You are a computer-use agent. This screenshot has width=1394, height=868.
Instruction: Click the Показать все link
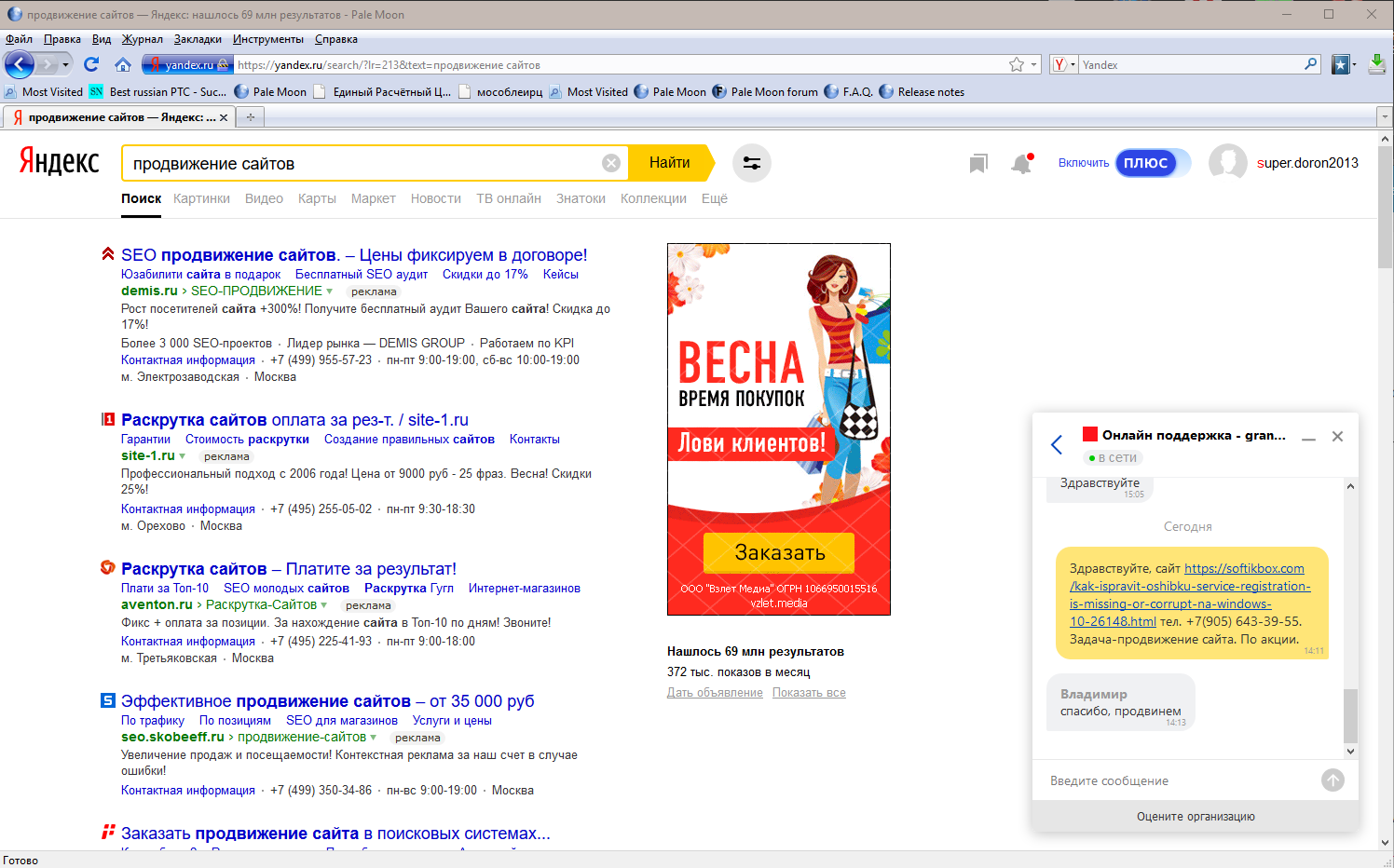(809, 693)
